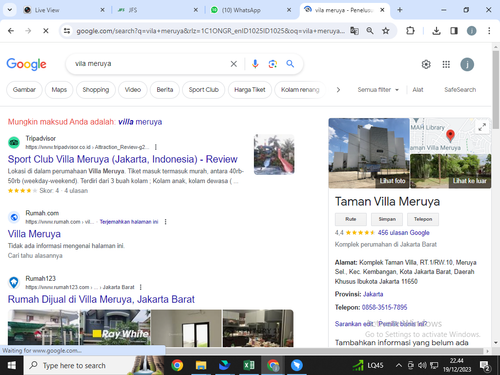Click the translate page icon
The width and height of the screenshot is (500, 375).
(354, 31)
